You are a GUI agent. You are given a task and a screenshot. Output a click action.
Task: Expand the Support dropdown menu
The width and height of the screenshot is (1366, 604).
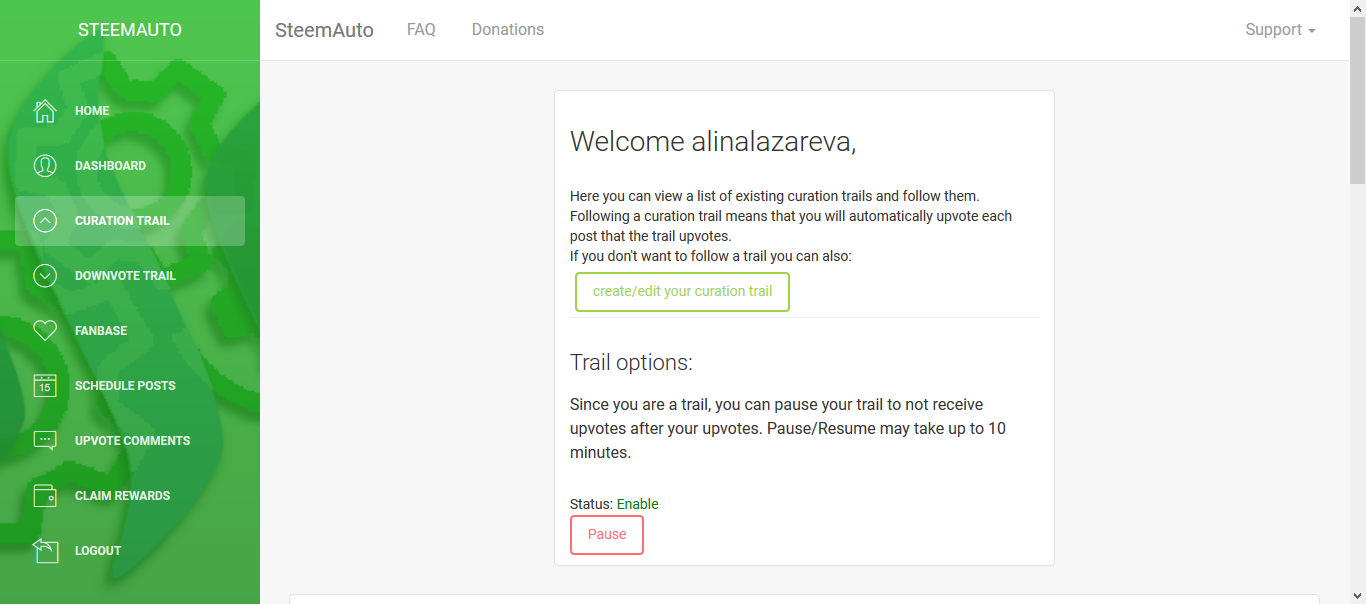tap(1280, 30)
